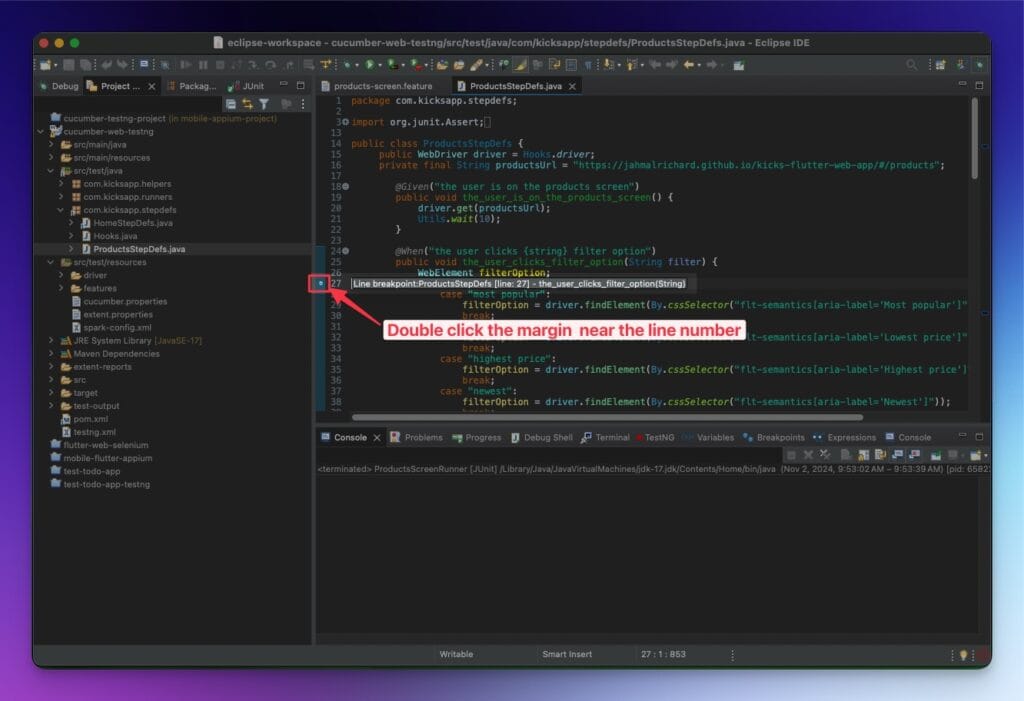Toggle Word Wrap in Console toolbar
Image resolution: width=1024 pixels, height=701 pixels.
(880, 455)
